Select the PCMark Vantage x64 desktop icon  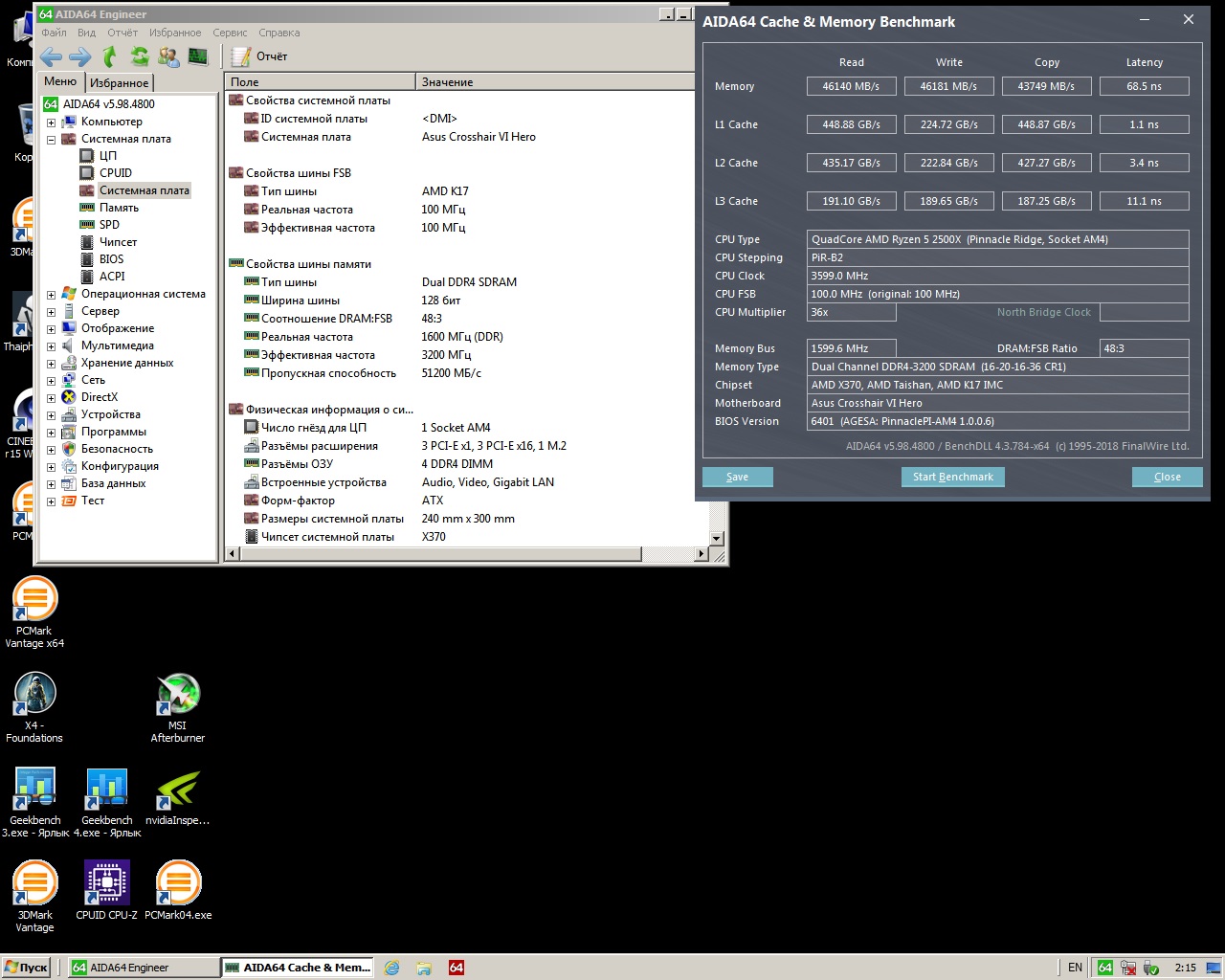click(x=34, y=612)
